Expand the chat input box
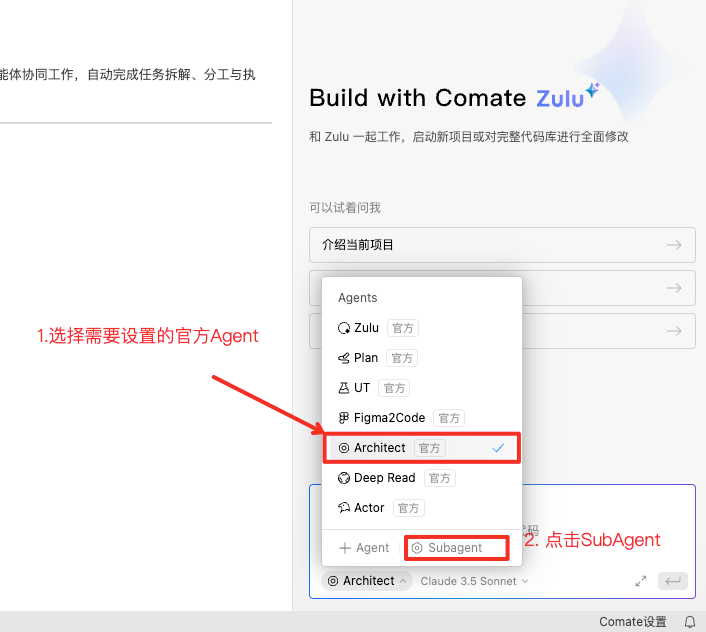 [641, 581]
